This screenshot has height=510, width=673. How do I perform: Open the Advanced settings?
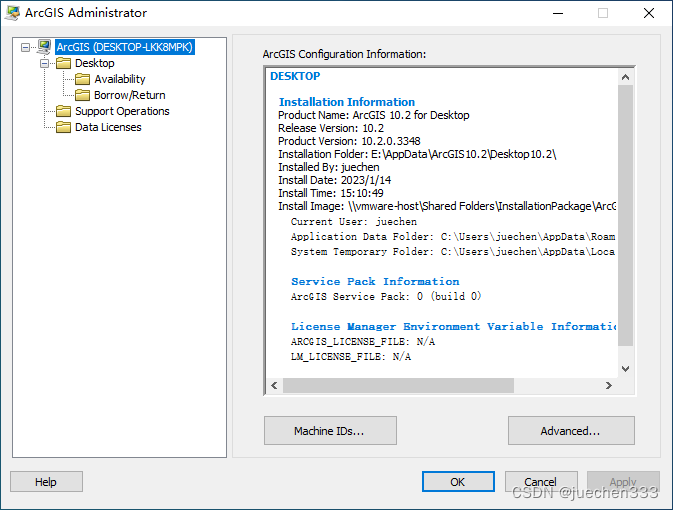point(571,431)
